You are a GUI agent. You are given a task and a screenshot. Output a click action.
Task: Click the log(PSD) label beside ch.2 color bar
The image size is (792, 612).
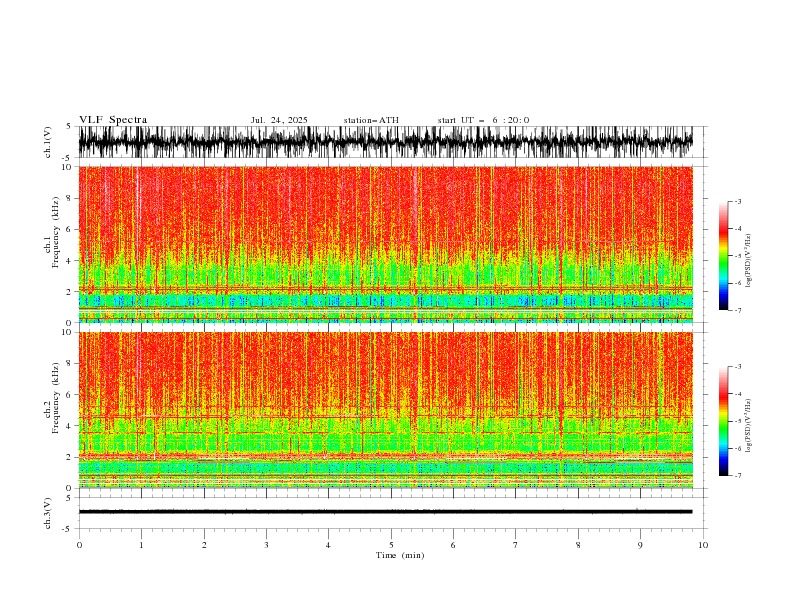coord(749,426)
